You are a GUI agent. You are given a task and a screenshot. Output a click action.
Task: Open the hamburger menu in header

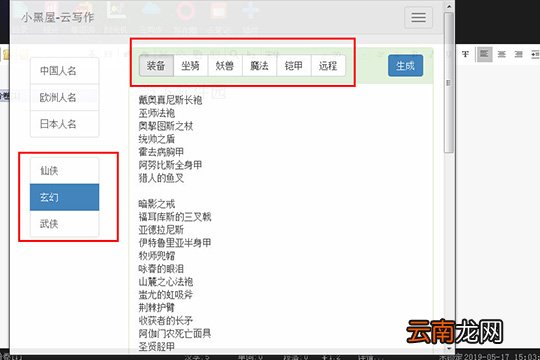point(418,17)
